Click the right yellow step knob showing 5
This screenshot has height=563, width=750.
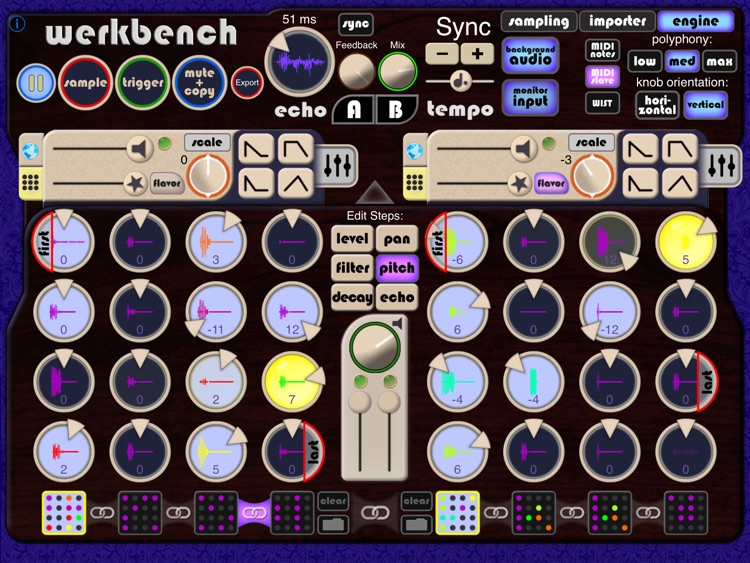pos(686,243)
